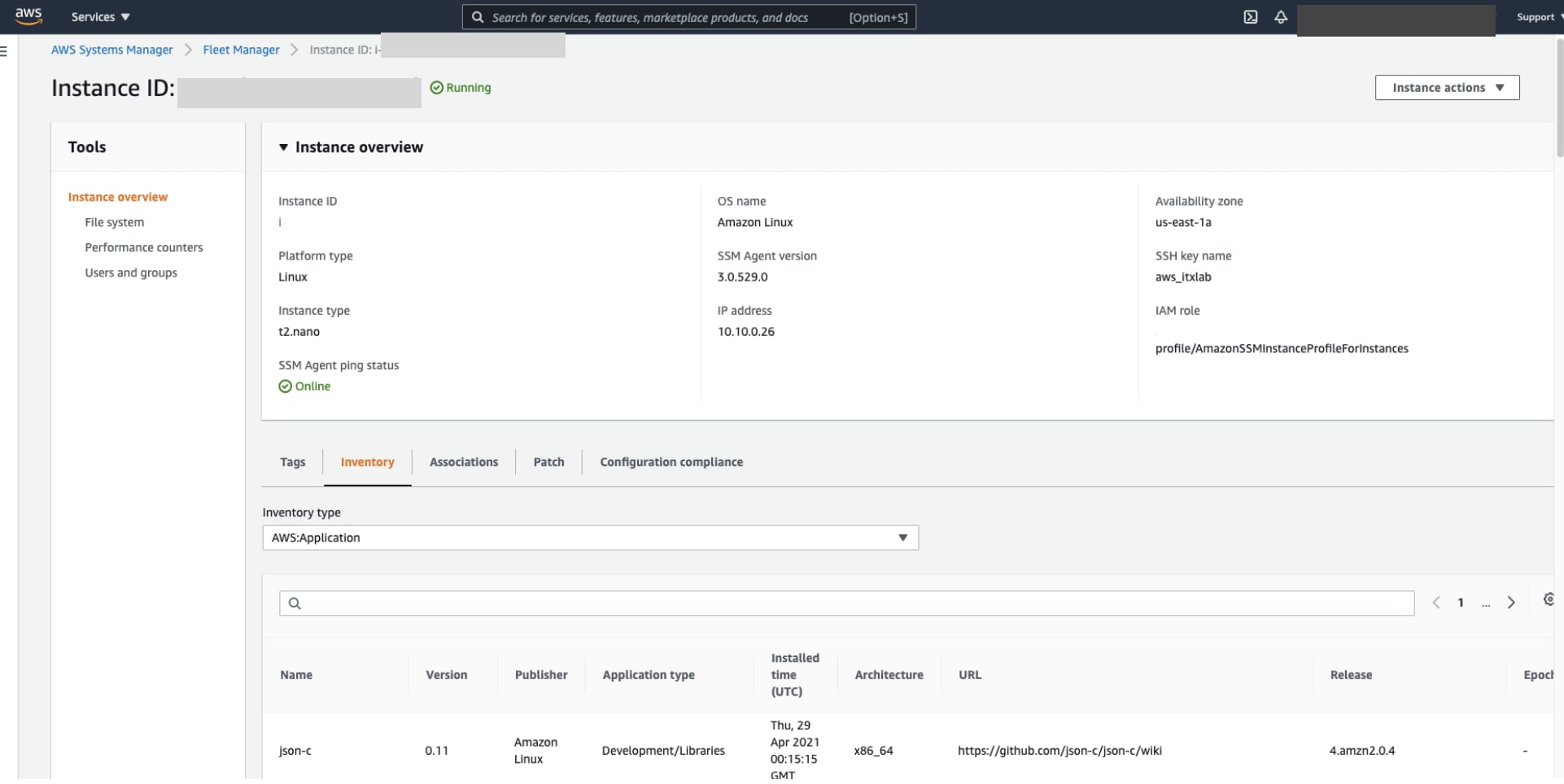
Task: Open the CloudShell terminal icon
Action: coord(1251,17)
